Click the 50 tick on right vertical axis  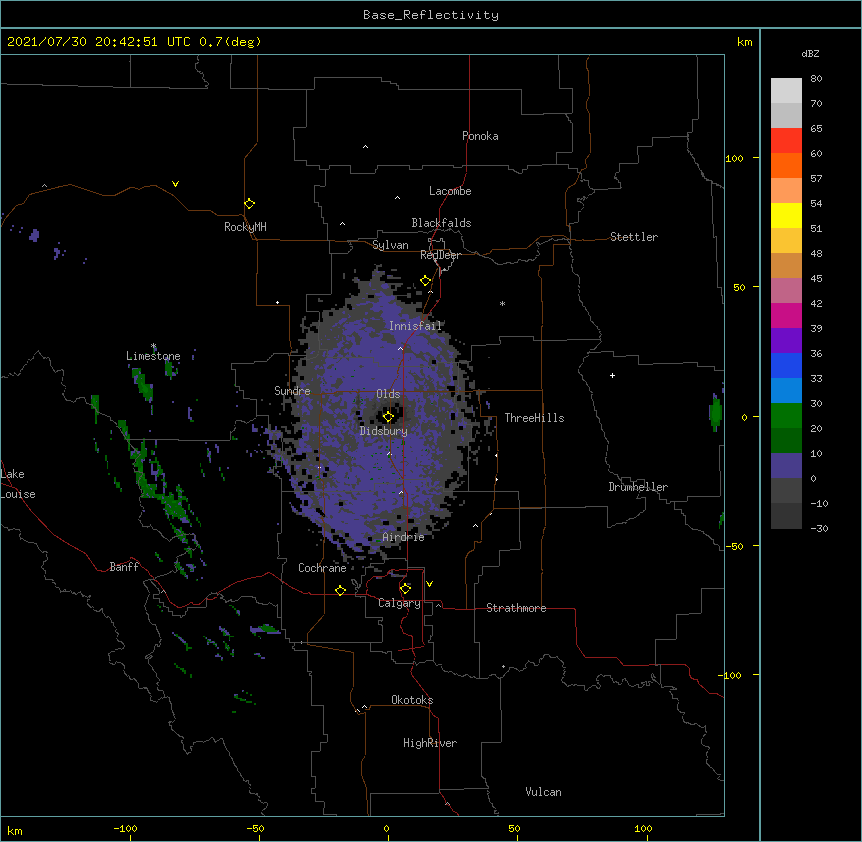739,287
